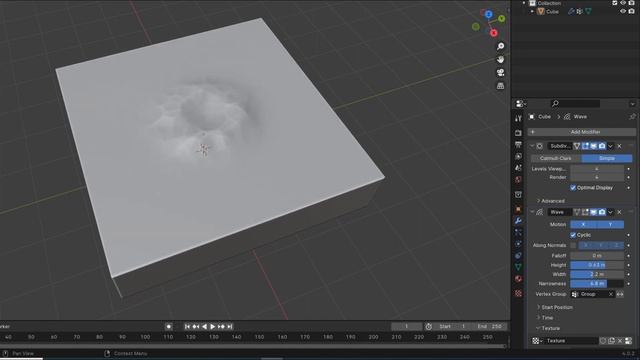Screen dimensions: 640x360
Task: Open Wave modifier extras dropdown arrow
Action: [611, 212]
